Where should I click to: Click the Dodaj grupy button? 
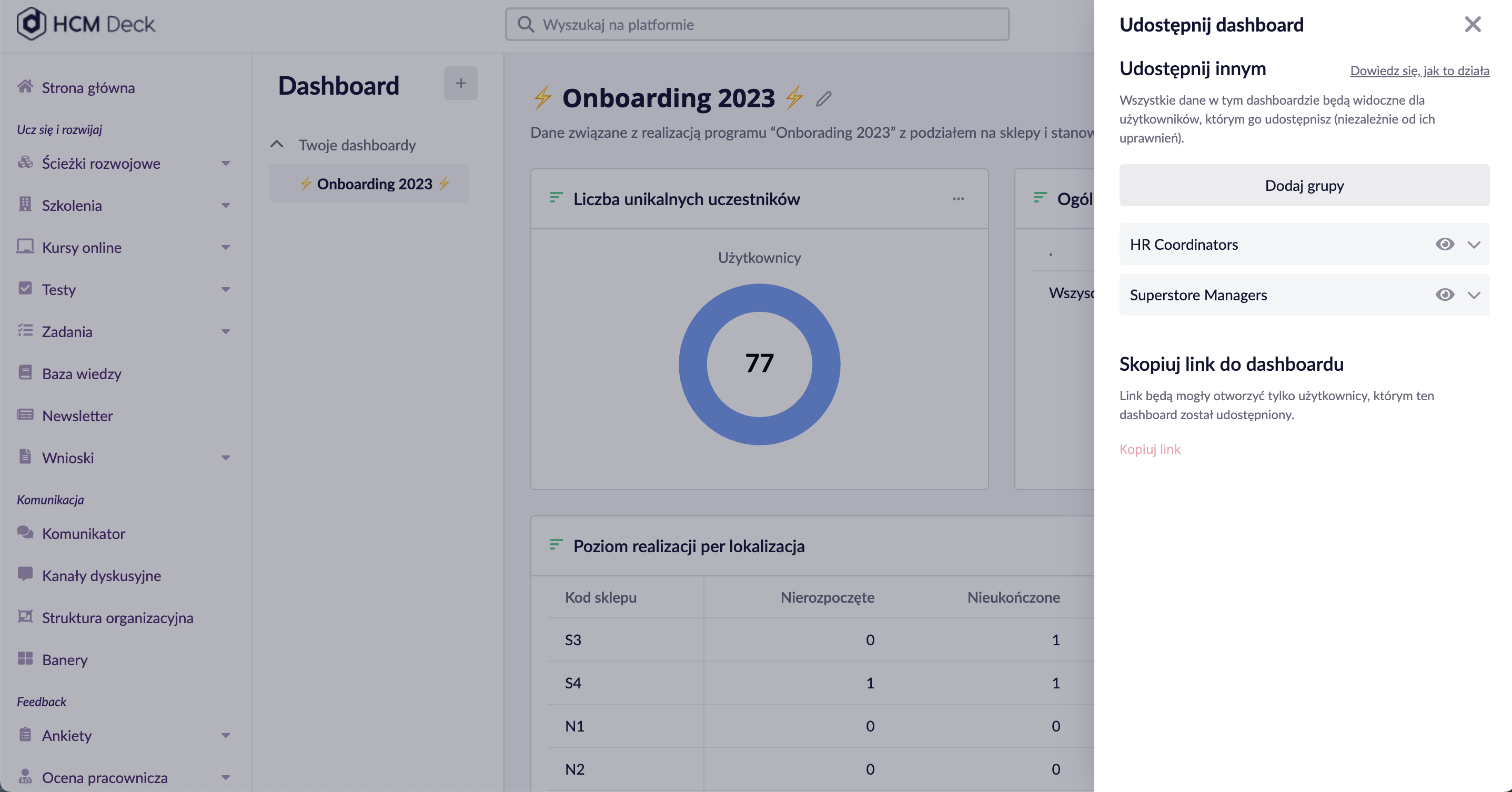(1304, 186)
